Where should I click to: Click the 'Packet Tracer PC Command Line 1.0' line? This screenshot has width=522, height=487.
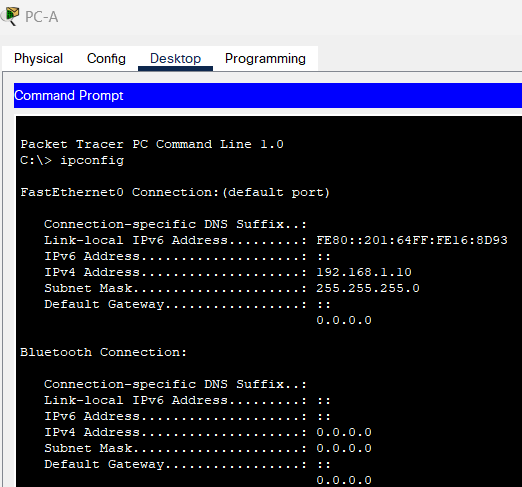click(x=152, y=144)
